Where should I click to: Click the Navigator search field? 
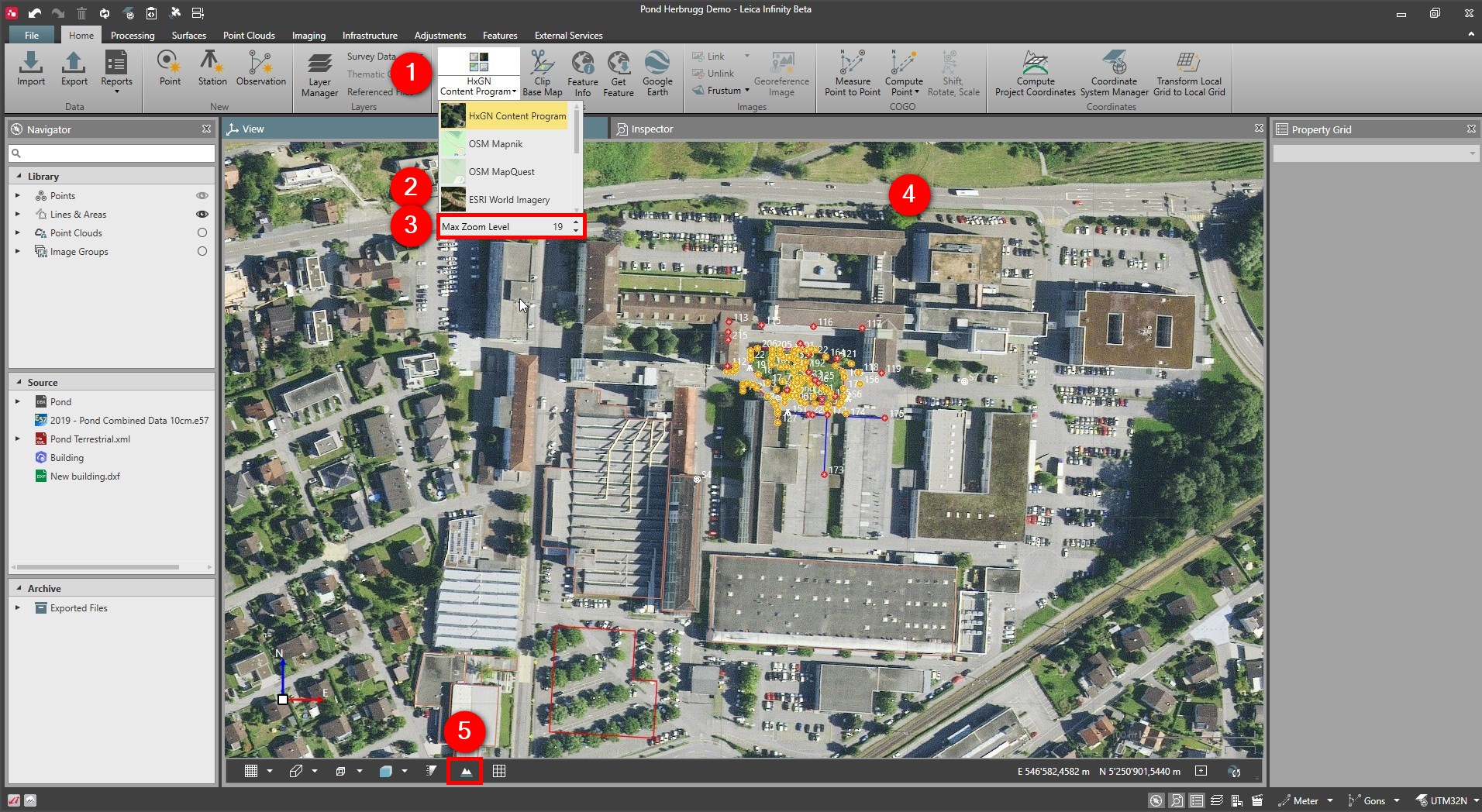[x=112, y=153]
